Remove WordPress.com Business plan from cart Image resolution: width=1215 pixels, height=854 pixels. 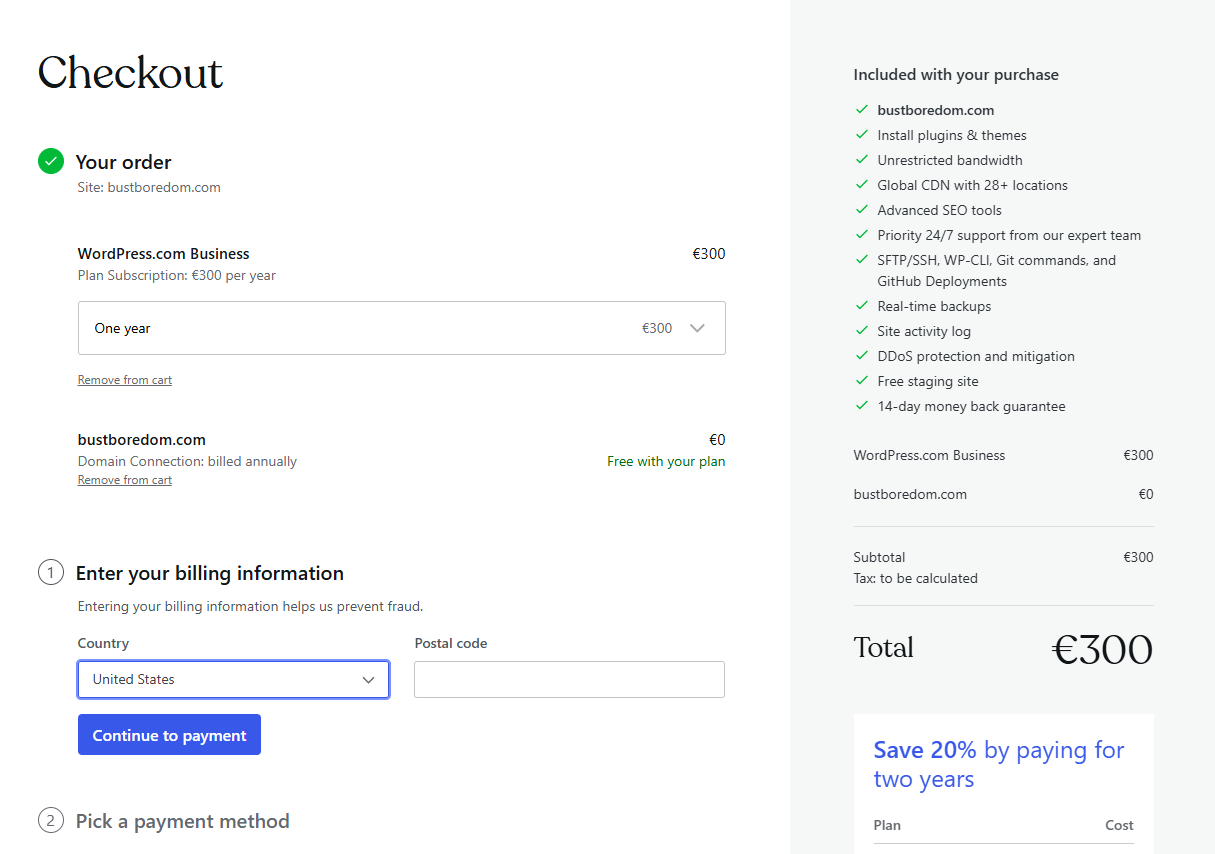[x=125, y=380]
